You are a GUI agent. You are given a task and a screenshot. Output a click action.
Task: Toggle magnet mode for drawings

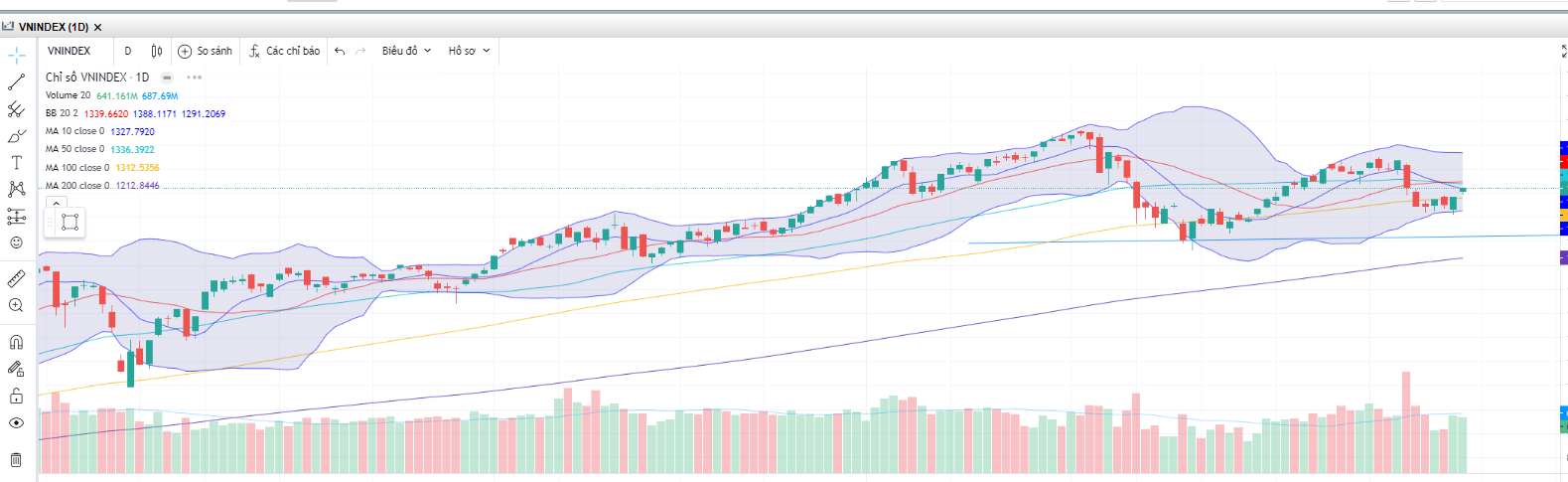point(17,343)
